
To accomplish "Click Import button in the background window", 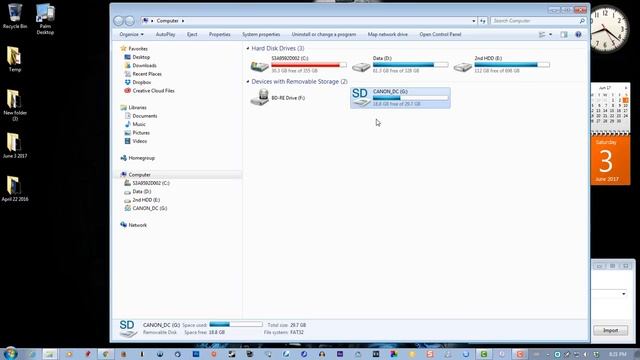I will click(610, 331).
